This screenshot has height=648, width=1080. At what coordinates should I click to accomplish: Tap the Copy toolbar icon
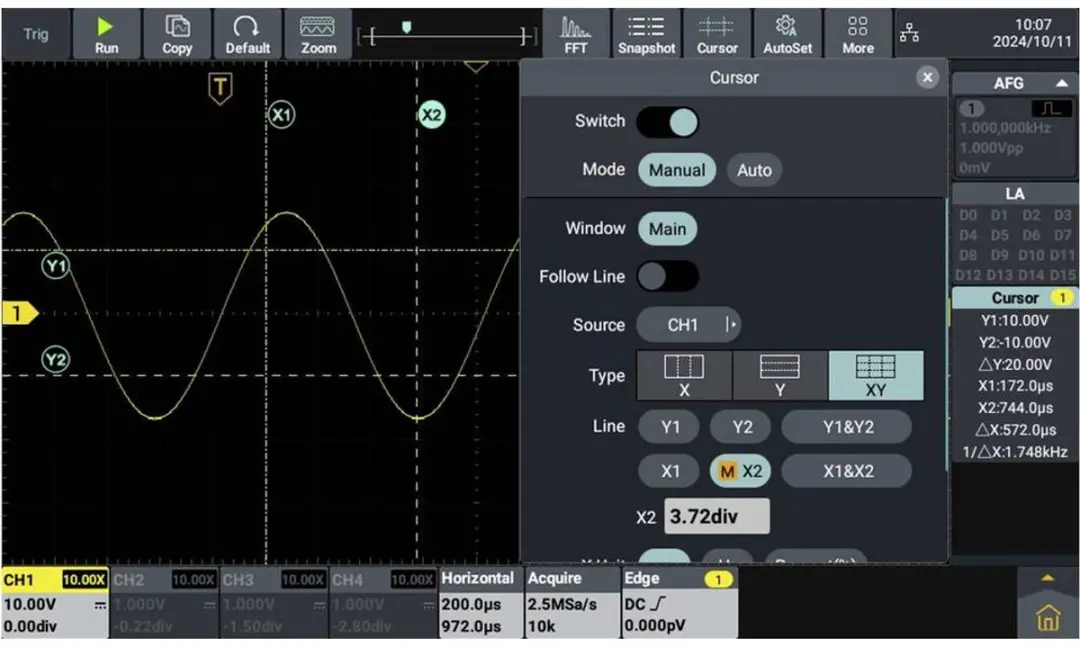177,34
